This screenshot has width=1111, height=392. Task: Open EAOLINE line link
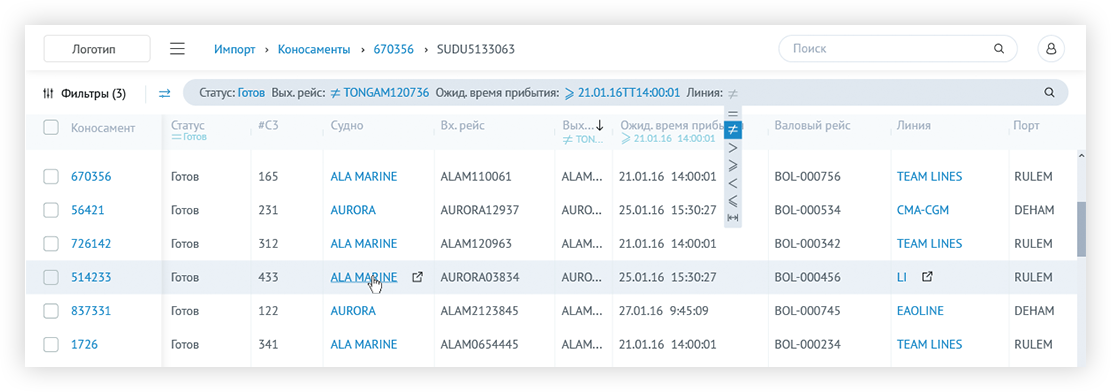pyautogui.click(x=920, y=311)
